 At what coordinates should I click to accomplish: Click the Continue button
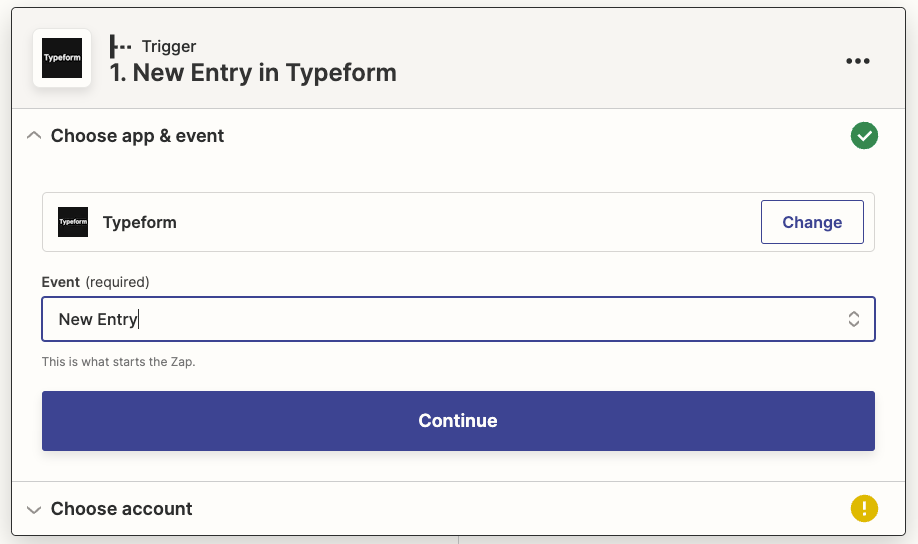coord(458,421)
